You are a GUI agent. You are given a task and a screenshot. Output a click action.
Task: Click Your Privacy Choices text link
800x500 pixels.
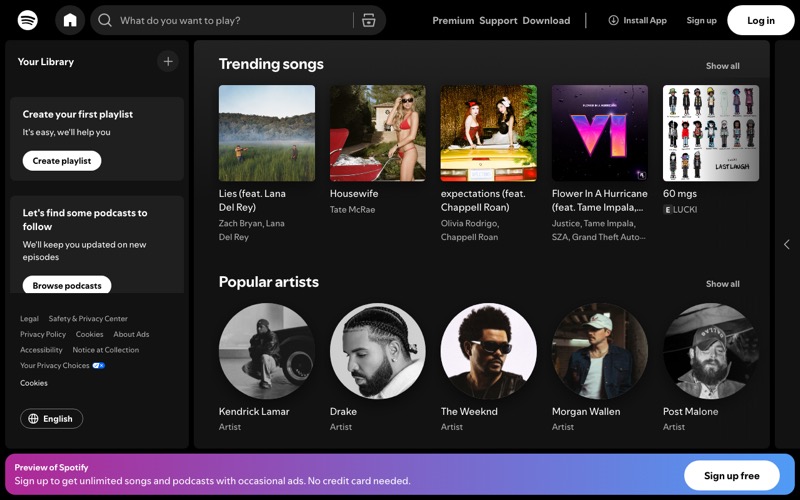tap(55, 366)
